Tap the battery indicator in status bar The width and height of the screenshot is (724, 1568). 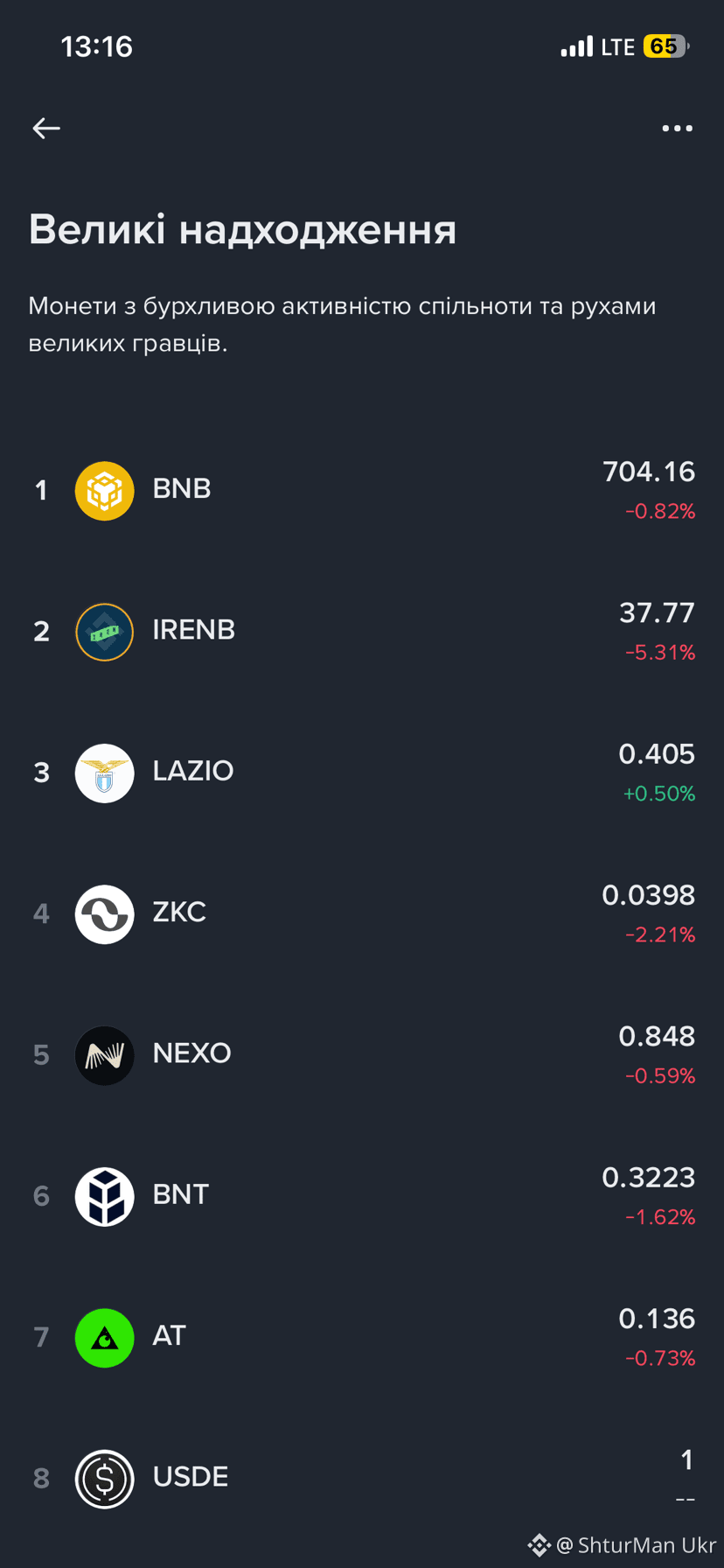tap(666, 46)
